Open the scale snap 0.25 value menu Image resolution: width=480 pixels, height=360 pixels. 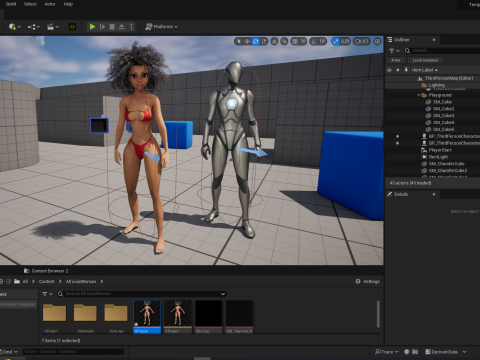(345, 41)
